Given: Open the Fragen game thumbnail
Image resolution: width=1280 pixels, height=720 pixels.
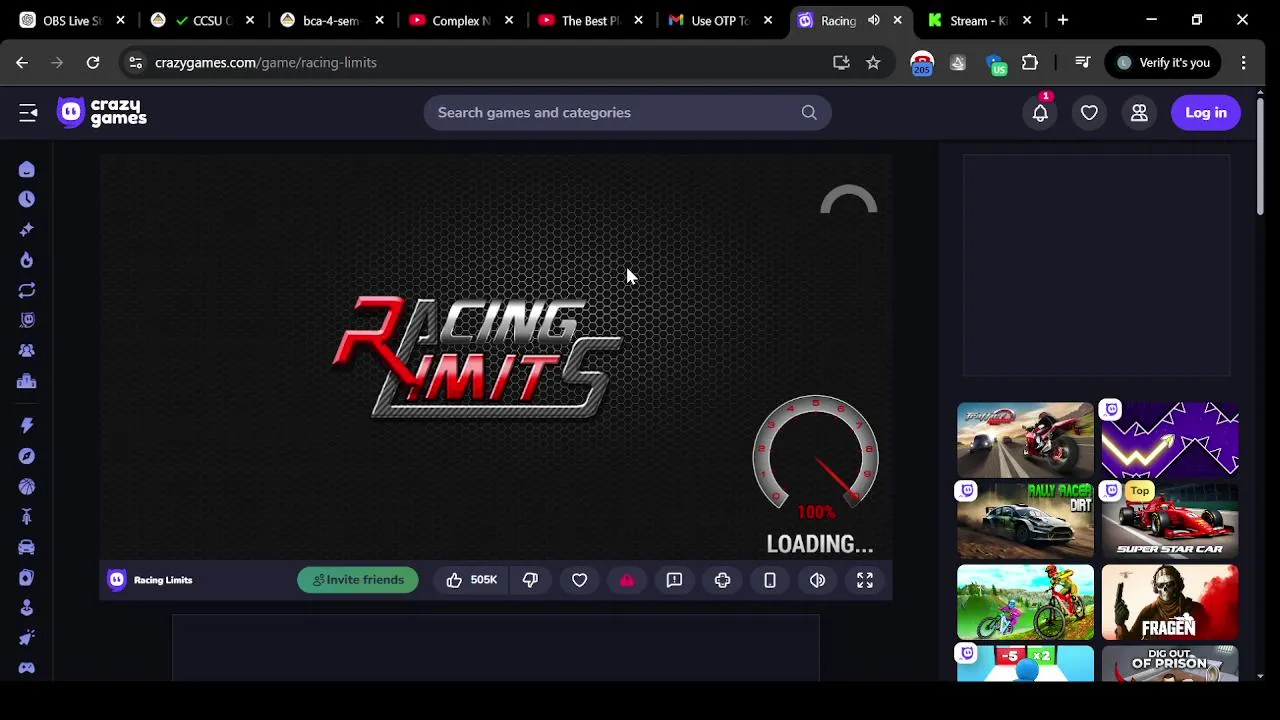Looking at the screenshot, I should click(x=1170, y=602).
